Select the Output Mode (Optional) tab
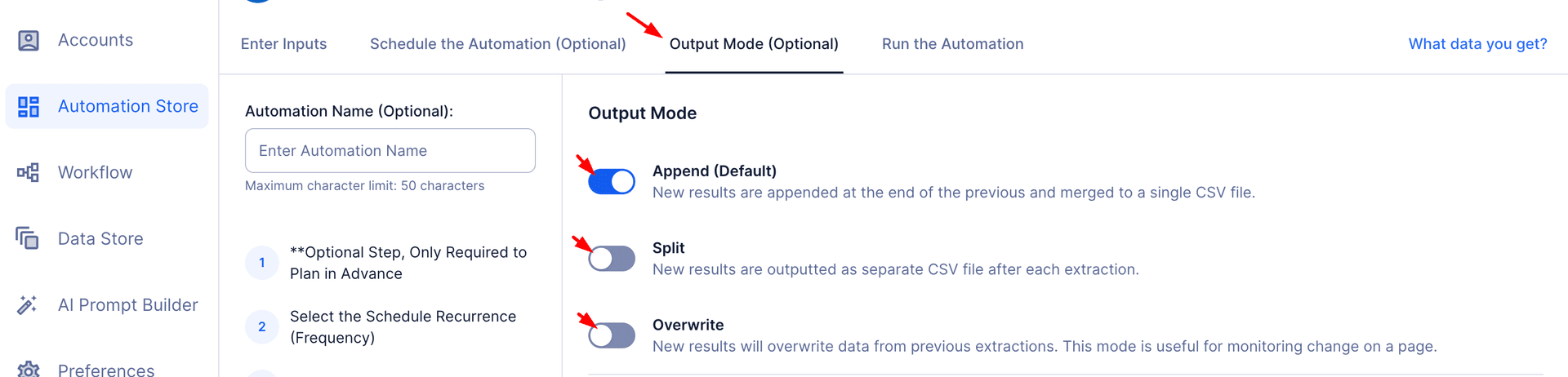1568x377 pixels. tap(754, 44)
